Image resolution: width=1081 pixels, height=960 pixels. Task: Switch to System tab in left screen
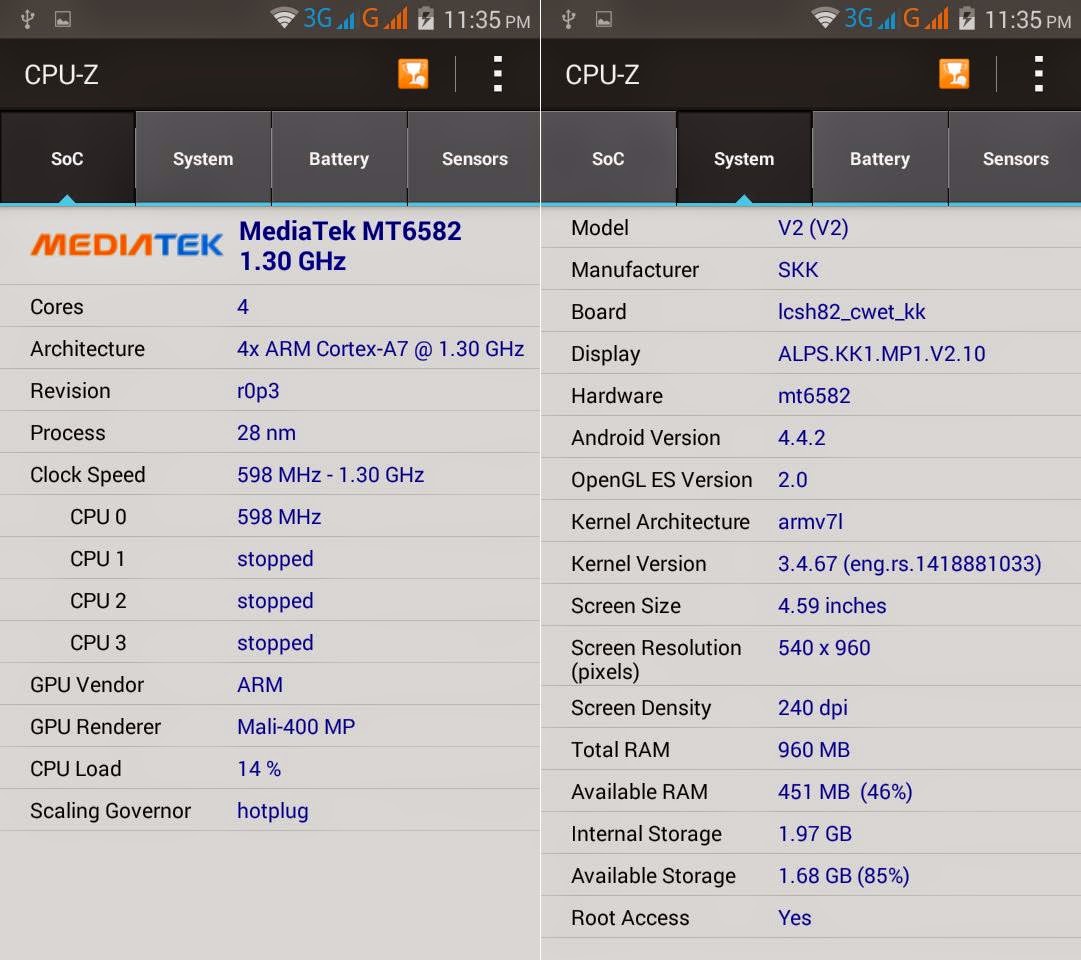[x=203, y=159]
